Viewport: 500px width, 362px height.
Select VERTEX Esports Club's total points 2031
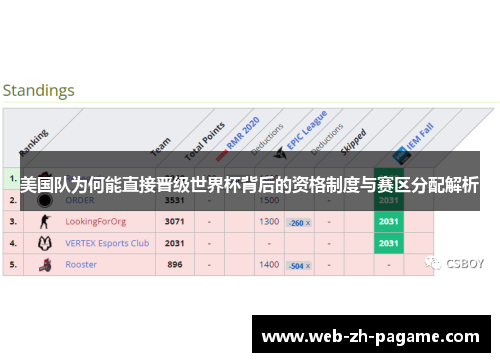(x=175, y=243)
